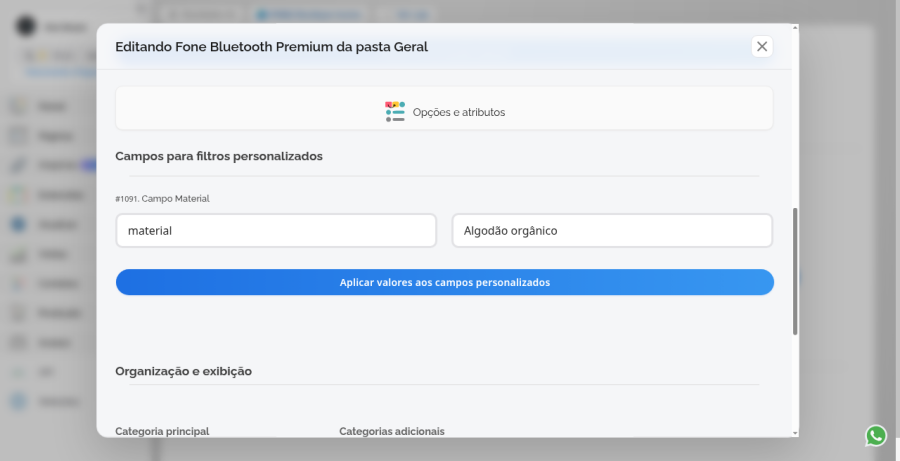Image resolution: width=900 pixels, height=461 pixels.
Task: Click scrollbar down arrow in dialog
Action: point(795,433)
